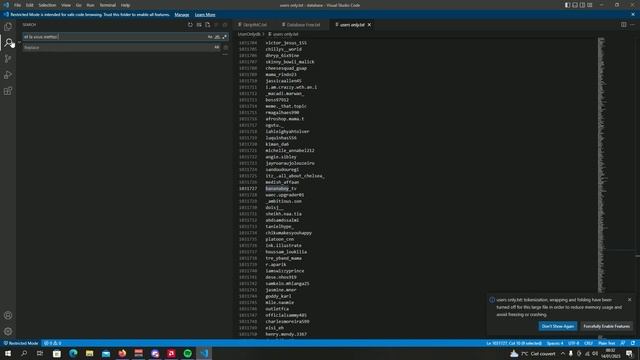The width and height of the screenshot is (640, 360).
Task: Toggle Match Case in search box
Action: click(210, 37)
